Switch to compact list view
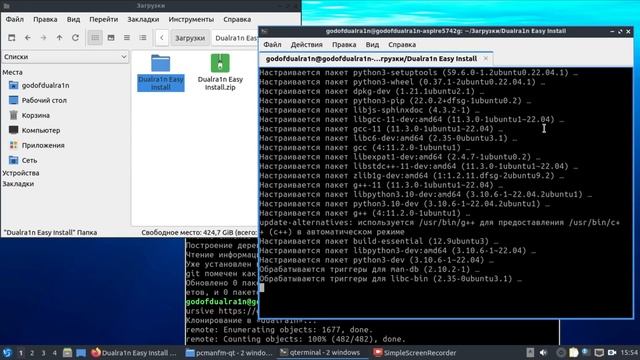 click(127, 38)
